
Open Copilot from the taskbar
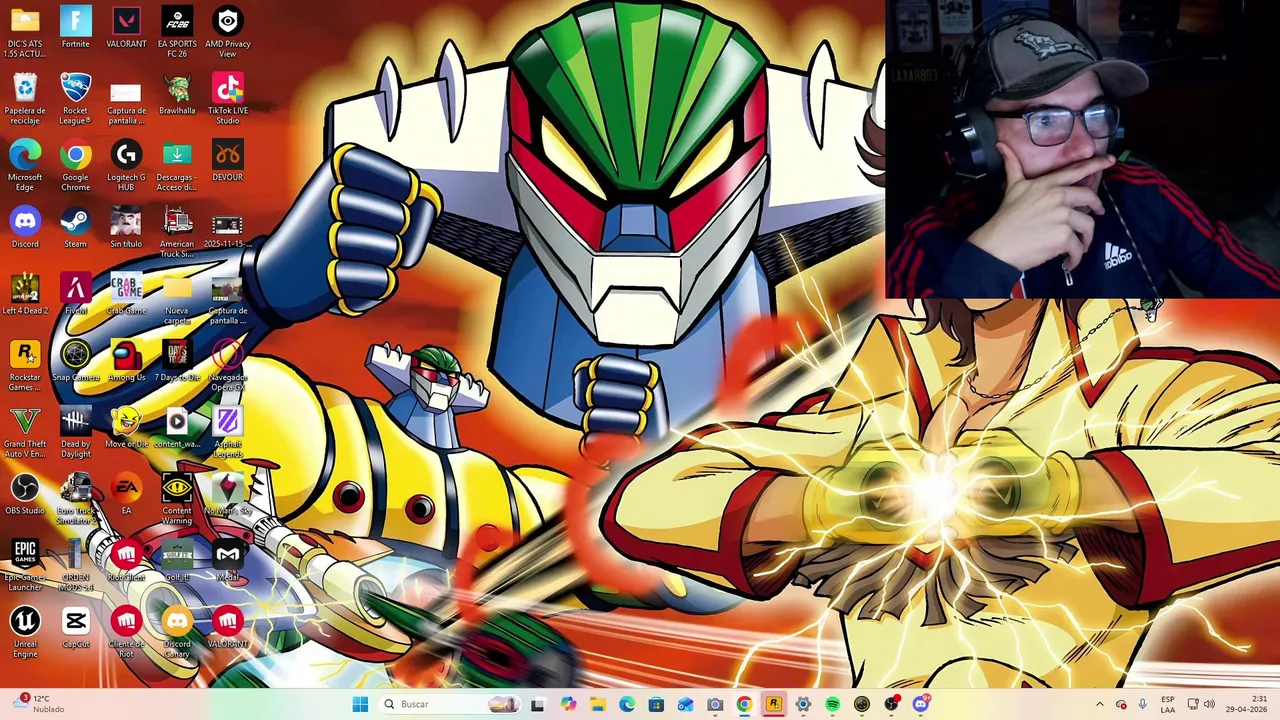[x=568, y=704]
